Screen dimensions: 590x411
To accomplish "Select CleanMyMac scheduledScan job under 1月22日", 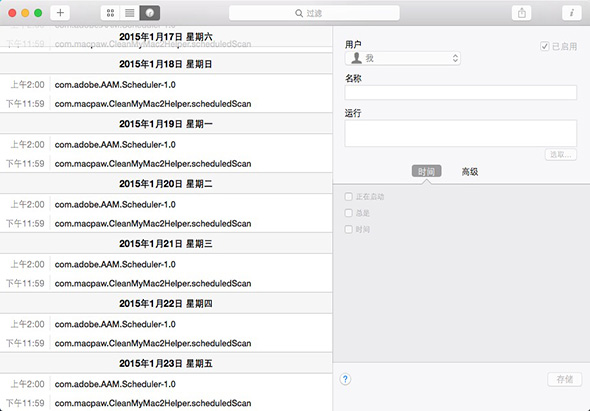I will (166, 343).
